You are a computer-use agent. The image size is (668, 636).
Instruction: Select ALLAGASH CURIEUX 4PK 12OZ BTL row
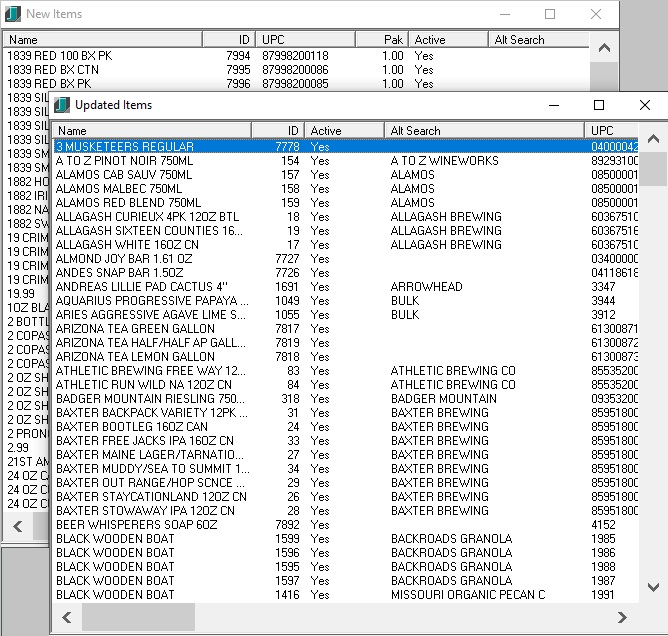[x=346, y=217]
